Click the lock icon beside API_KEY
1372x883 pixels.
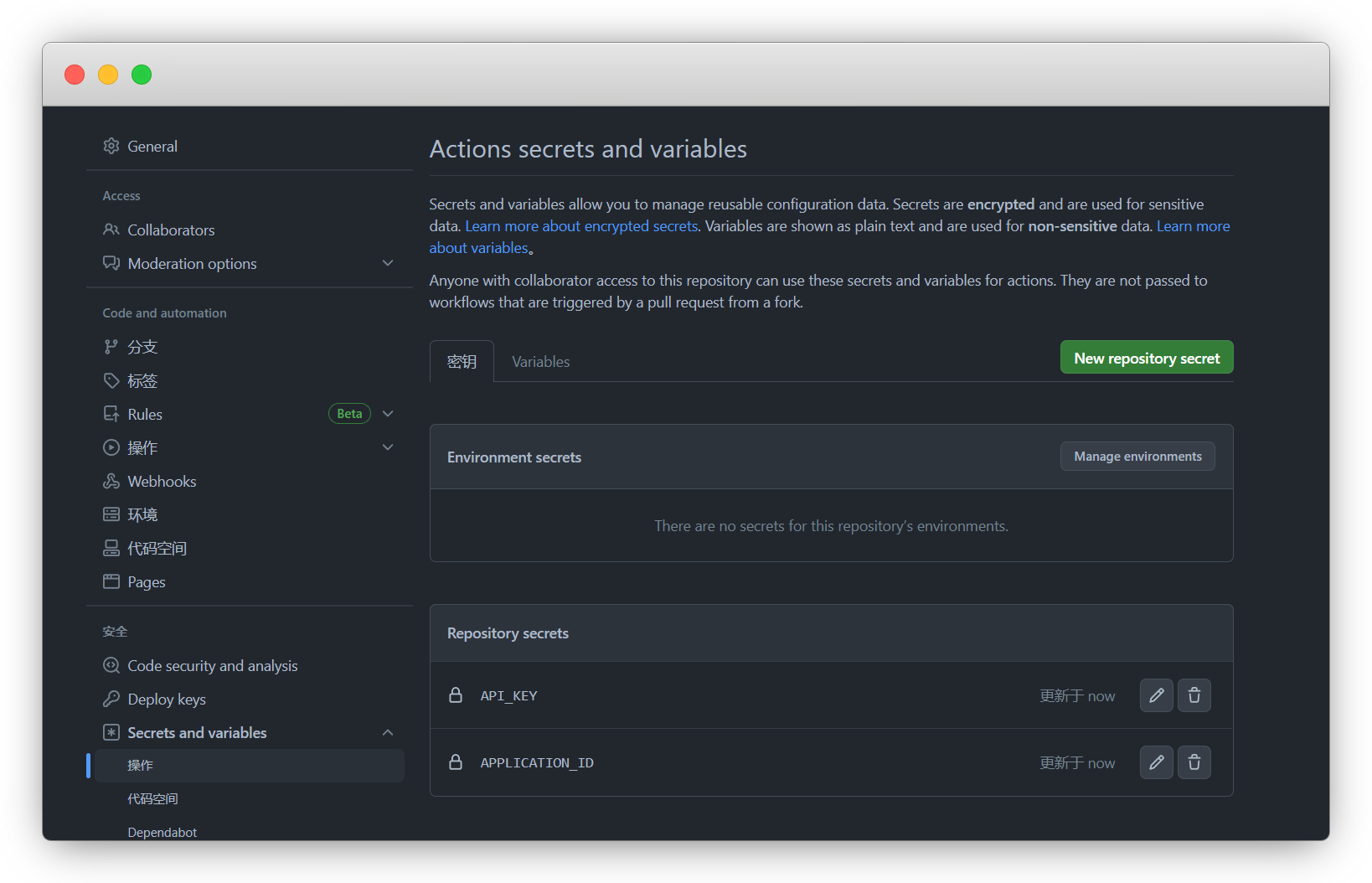click(x=456, y=695)
